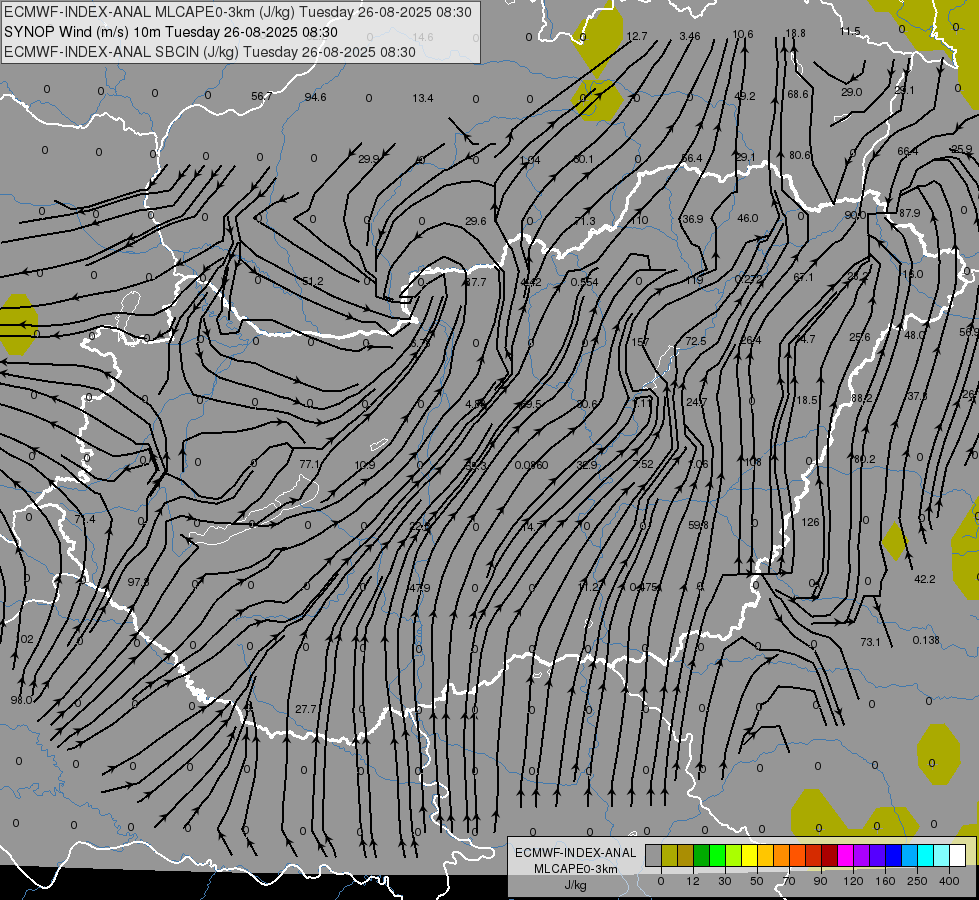Select the MLCAPE0-3km title line in the header

(238, 12)
